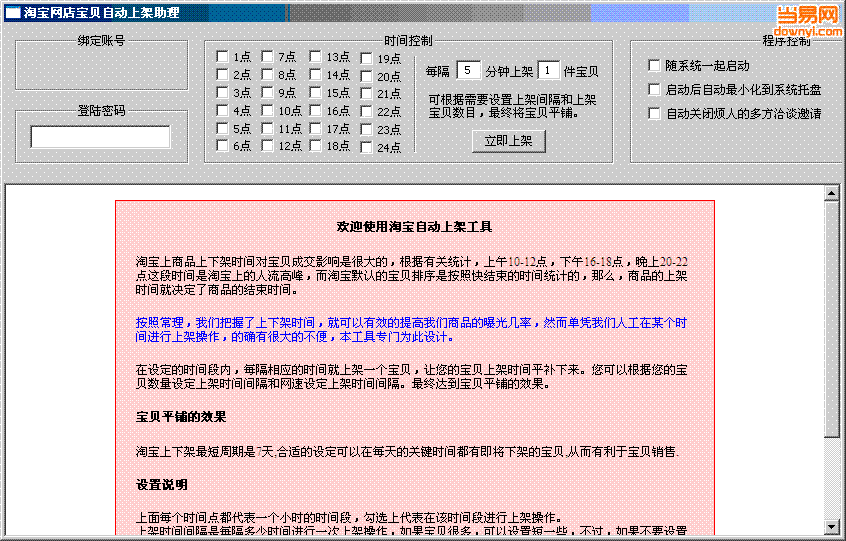846x541 pixels.
Task: Click the application icon in title bar
Action: pos(12,12)
